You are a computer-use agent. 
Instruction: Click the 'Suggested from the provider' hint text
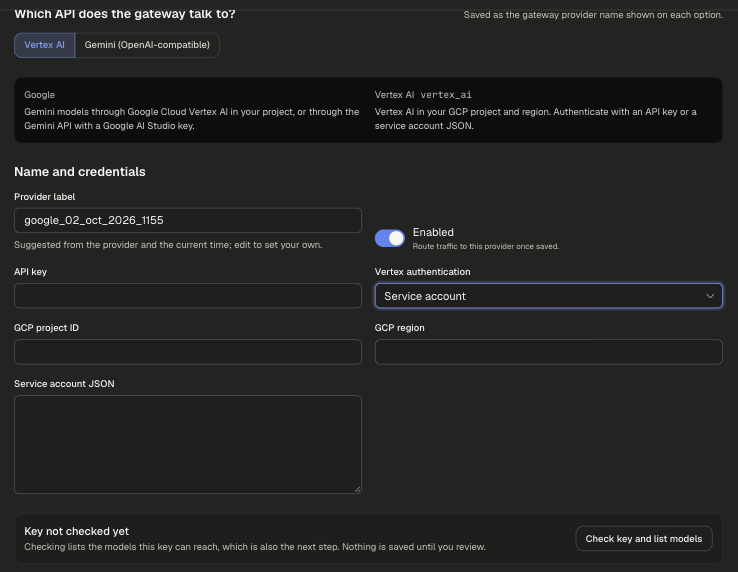(x=168, y=245)
